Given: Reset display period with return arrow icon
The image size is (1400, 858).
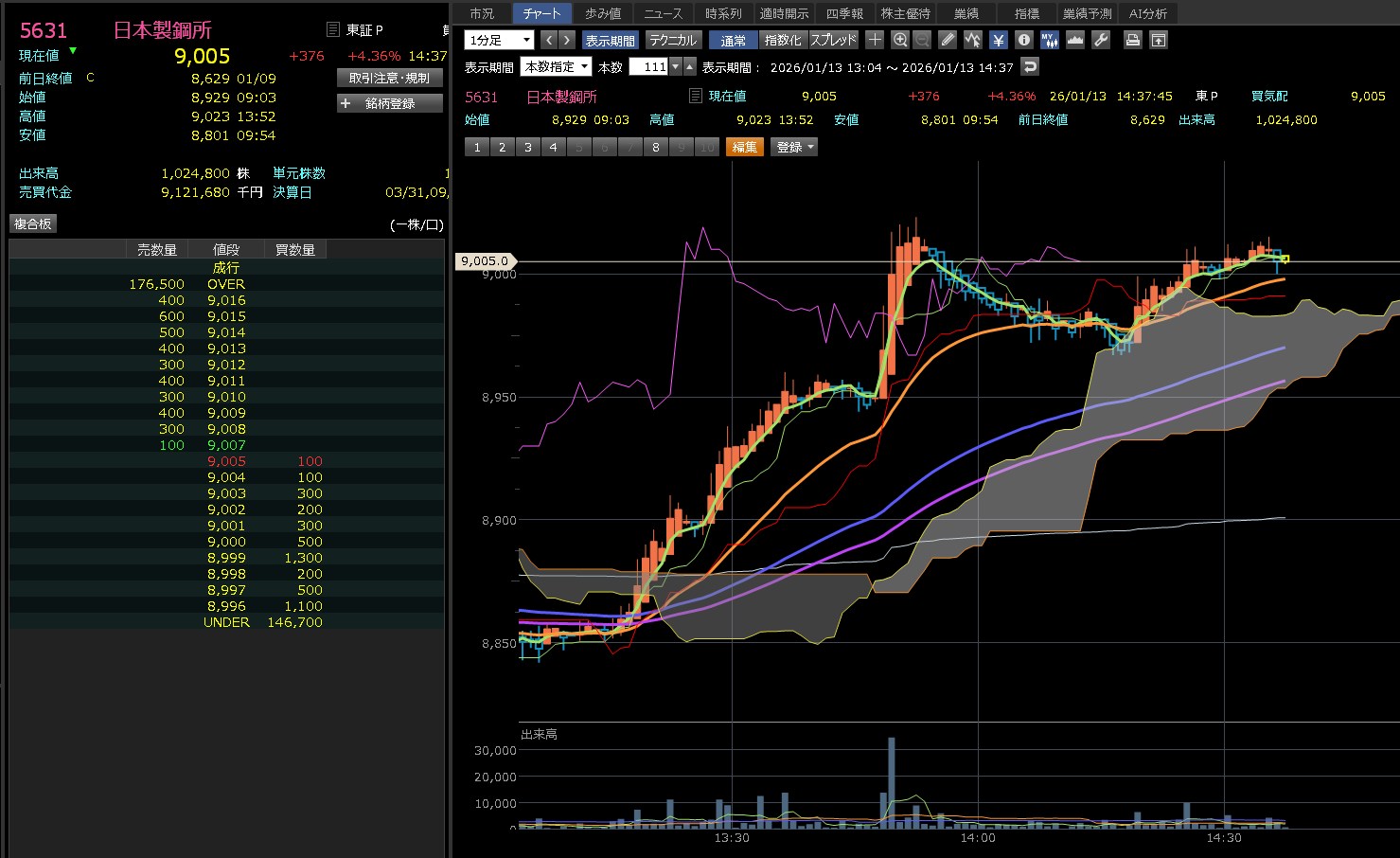Looking at the screenshot, I should (1031, 66).
